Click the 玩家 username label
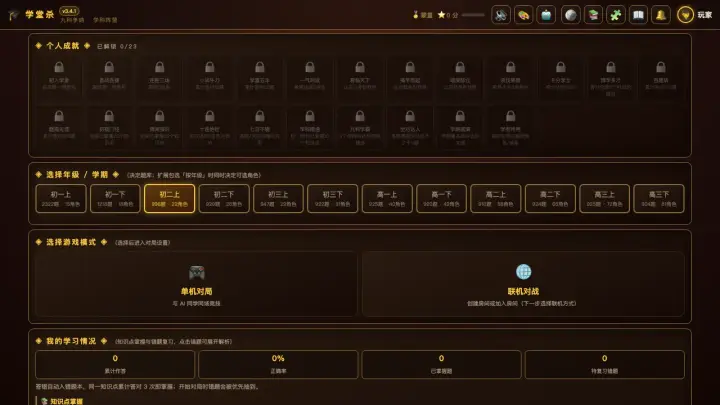The image size is (720, 405). (705, 15)
